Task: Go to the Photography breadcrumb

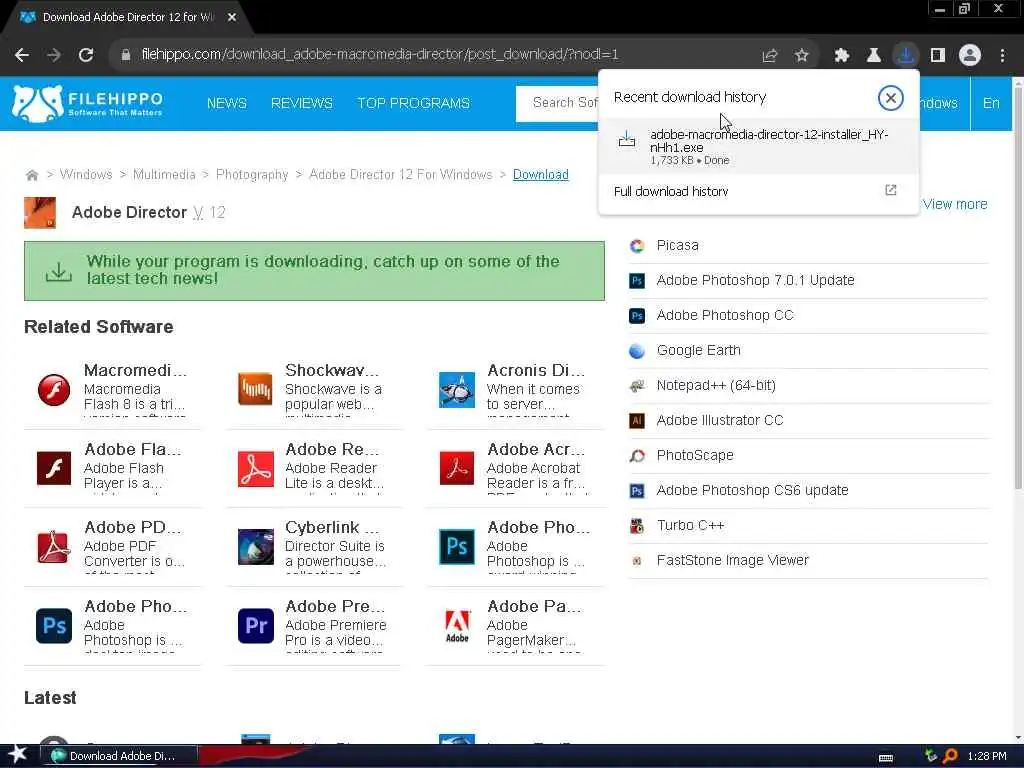Action: [252, 174]
